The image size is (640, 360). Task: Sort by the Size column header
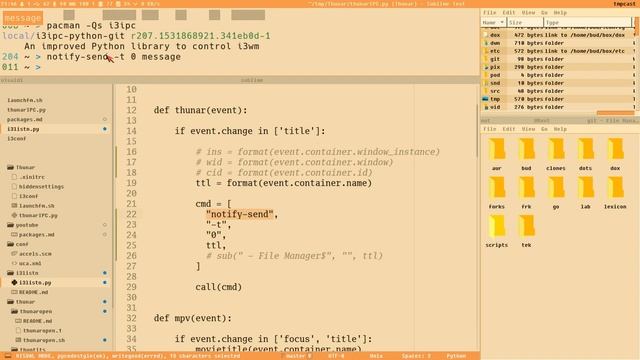[524, 23]
